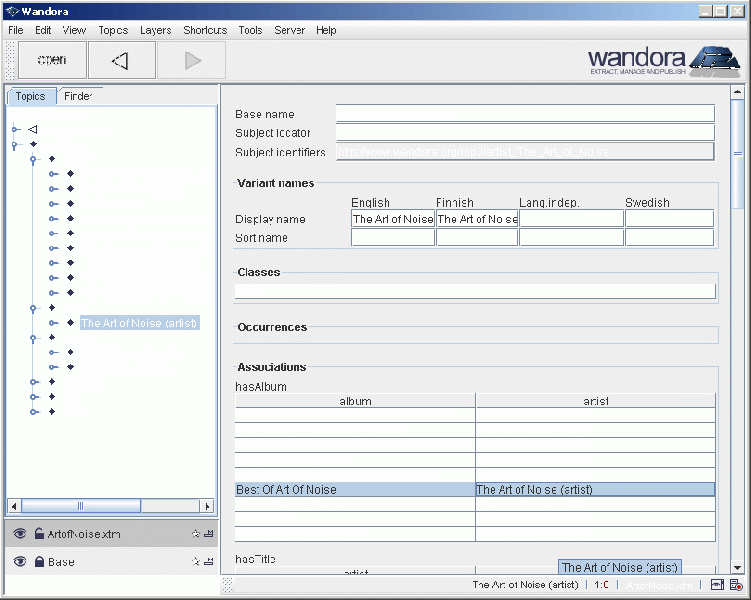This screenshot has width=751, height=600.
Task: Click the back arrow navigation button
Action: coord(121,61)
